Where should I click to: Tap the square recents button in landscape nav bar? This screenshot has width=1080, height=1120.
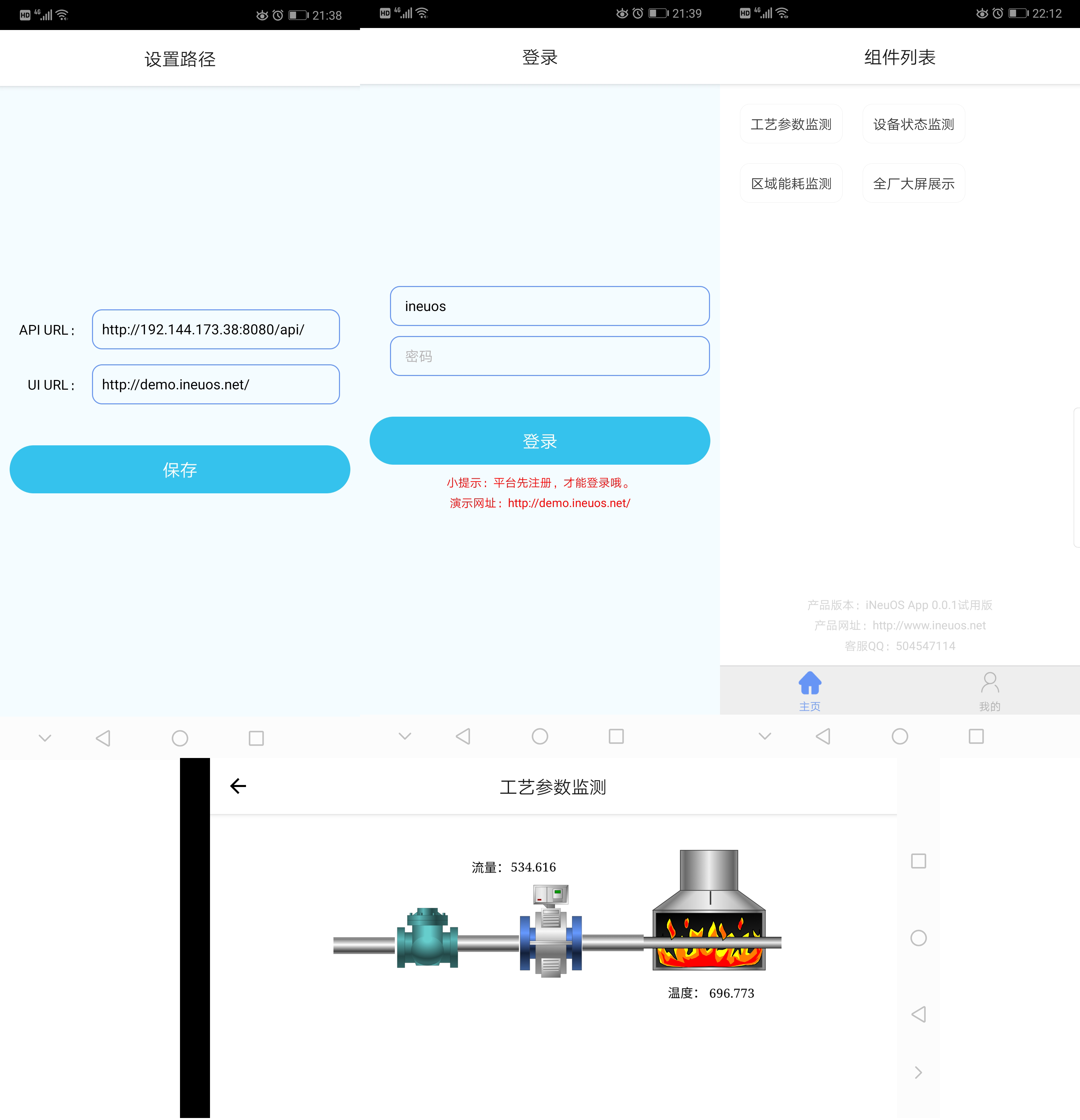(918, 861)
